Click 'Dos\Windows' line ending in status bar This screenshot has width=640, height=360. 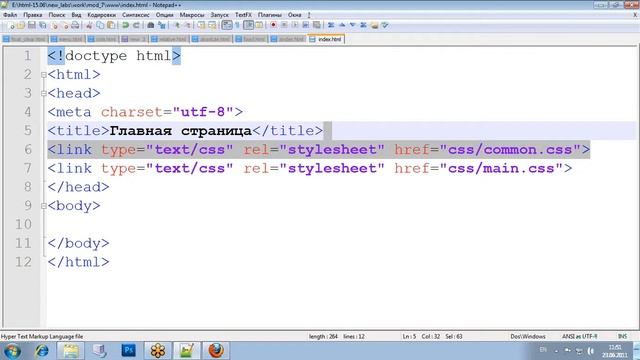pos(528,337)
